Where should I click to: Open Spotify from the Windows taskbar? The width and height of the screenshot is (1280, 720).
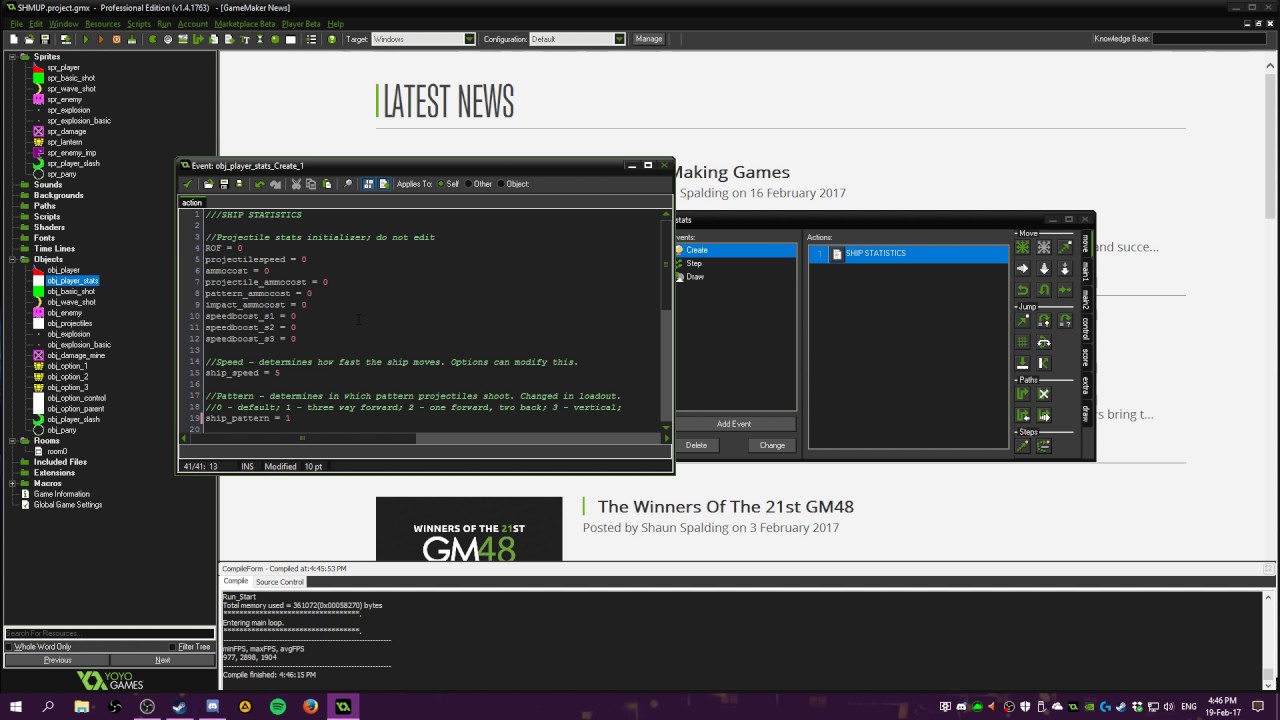278,706
